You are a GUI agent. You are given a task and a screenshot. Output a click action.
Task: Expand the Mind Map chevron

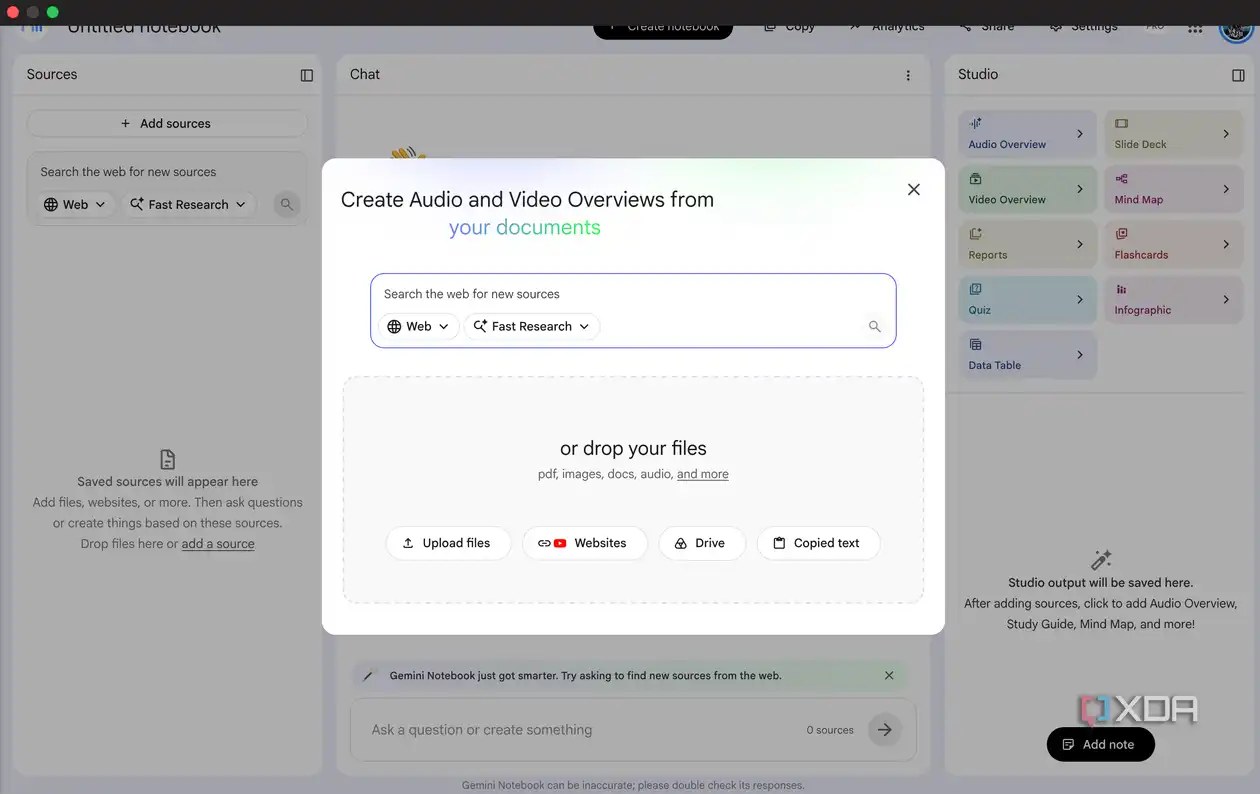1226,189
